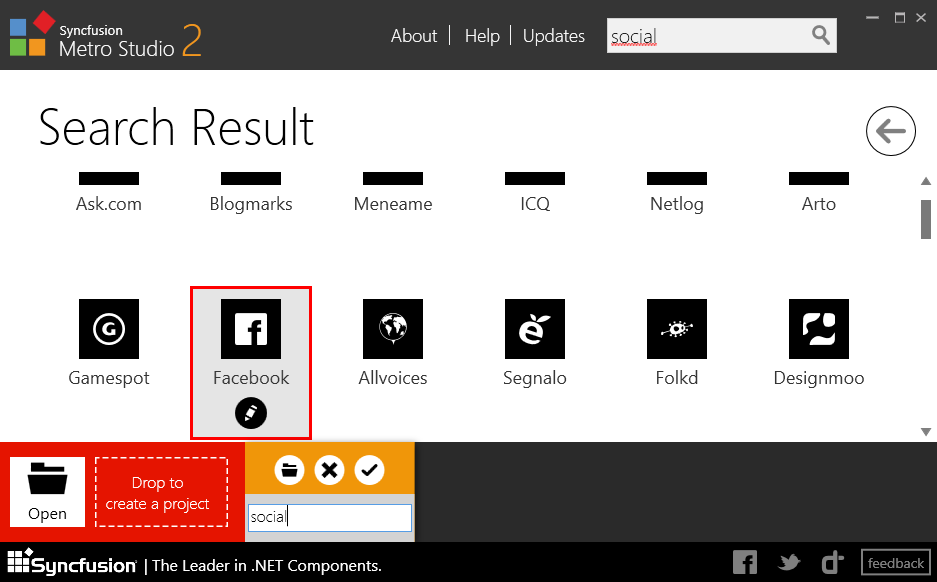Edit the Facebook icon with the pencil button
Screen dimensions: 937x582
pos(251,413)
